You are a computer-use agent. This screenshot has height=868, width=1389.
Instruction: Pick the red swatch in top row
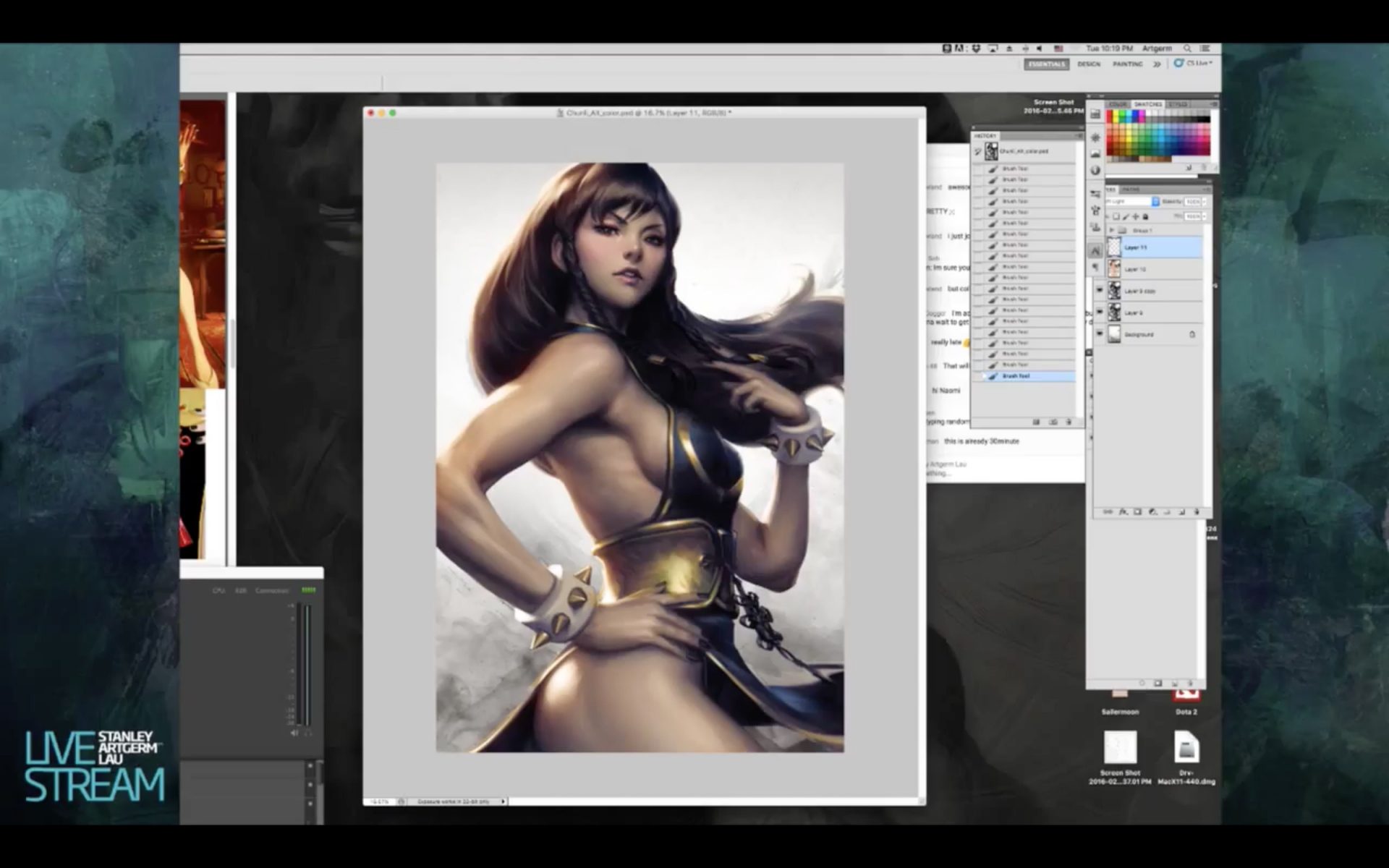(1110, 113)
